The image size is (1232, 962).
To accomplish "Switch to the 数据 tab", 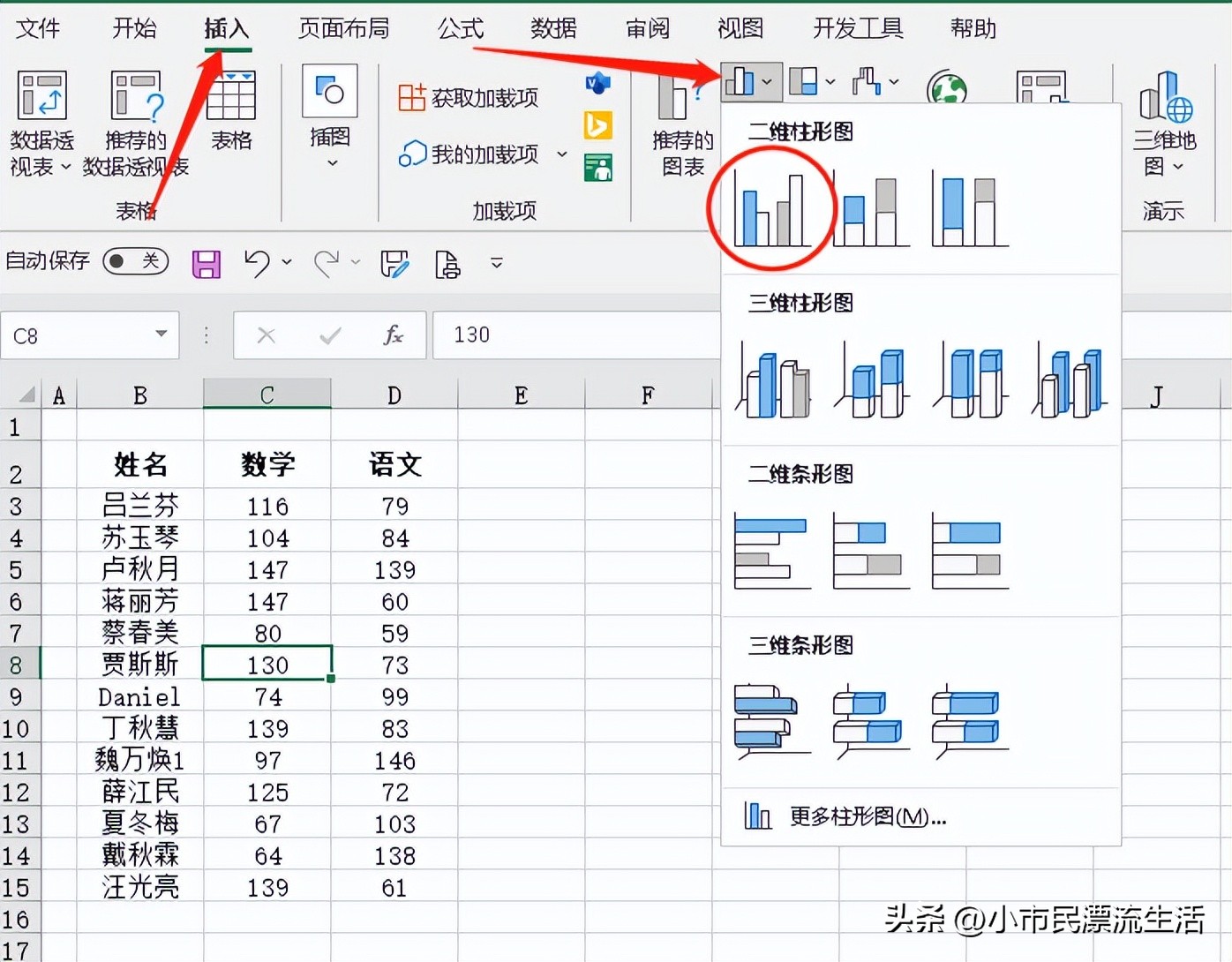I will 553,28.
